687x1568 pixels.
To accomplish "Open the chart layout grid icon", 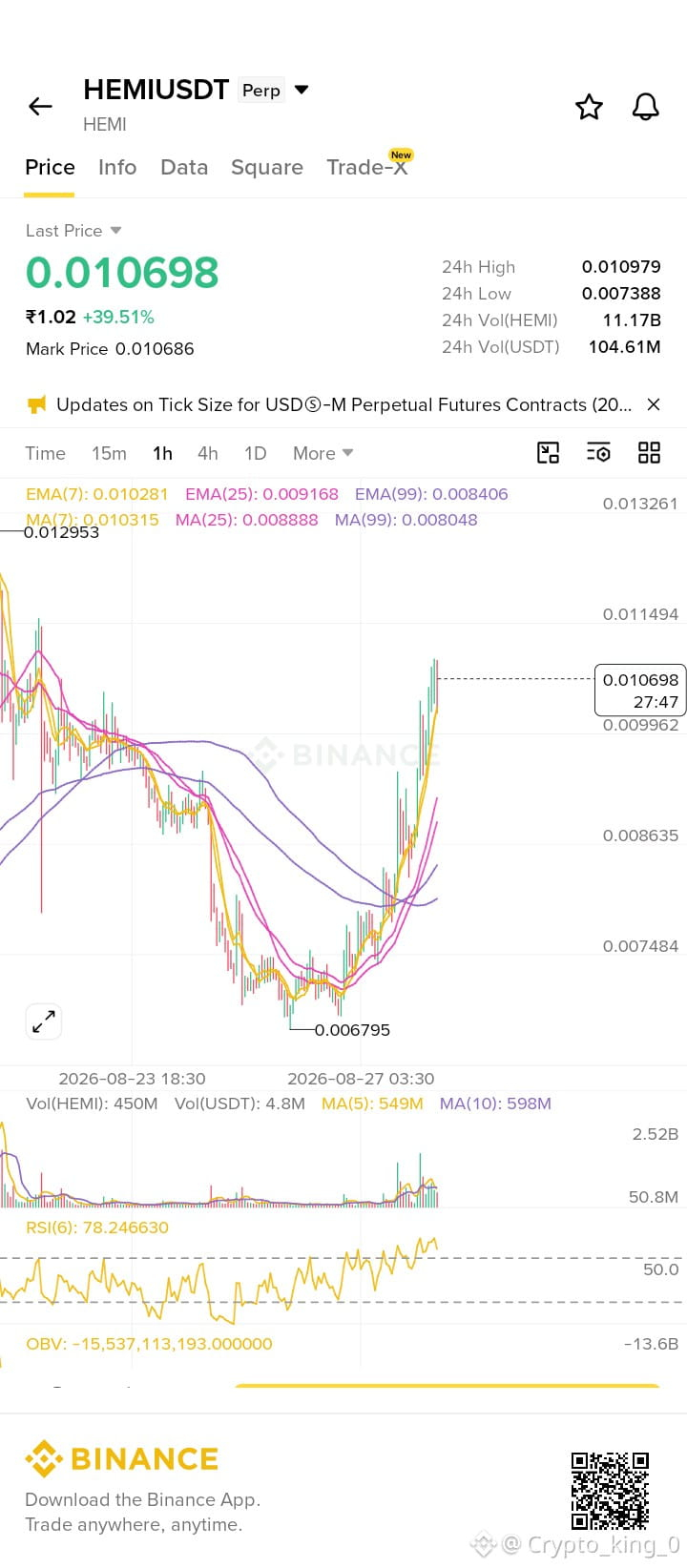I will 649,453.
